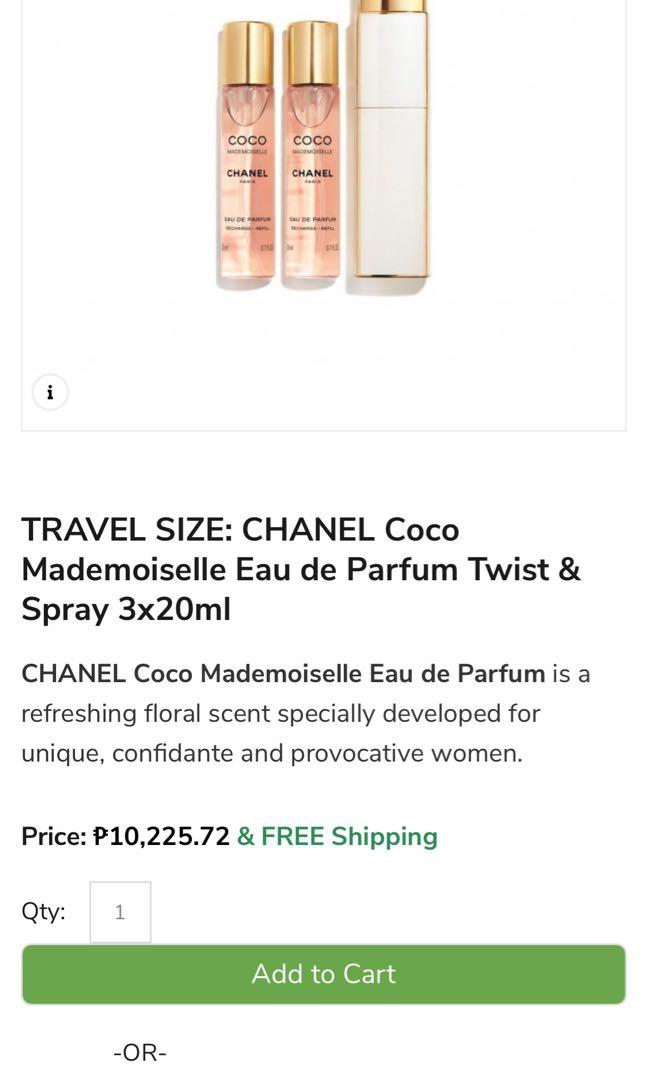Click the "& FREE Shipping" green text

pyautogui.click(x=337, y=836)
